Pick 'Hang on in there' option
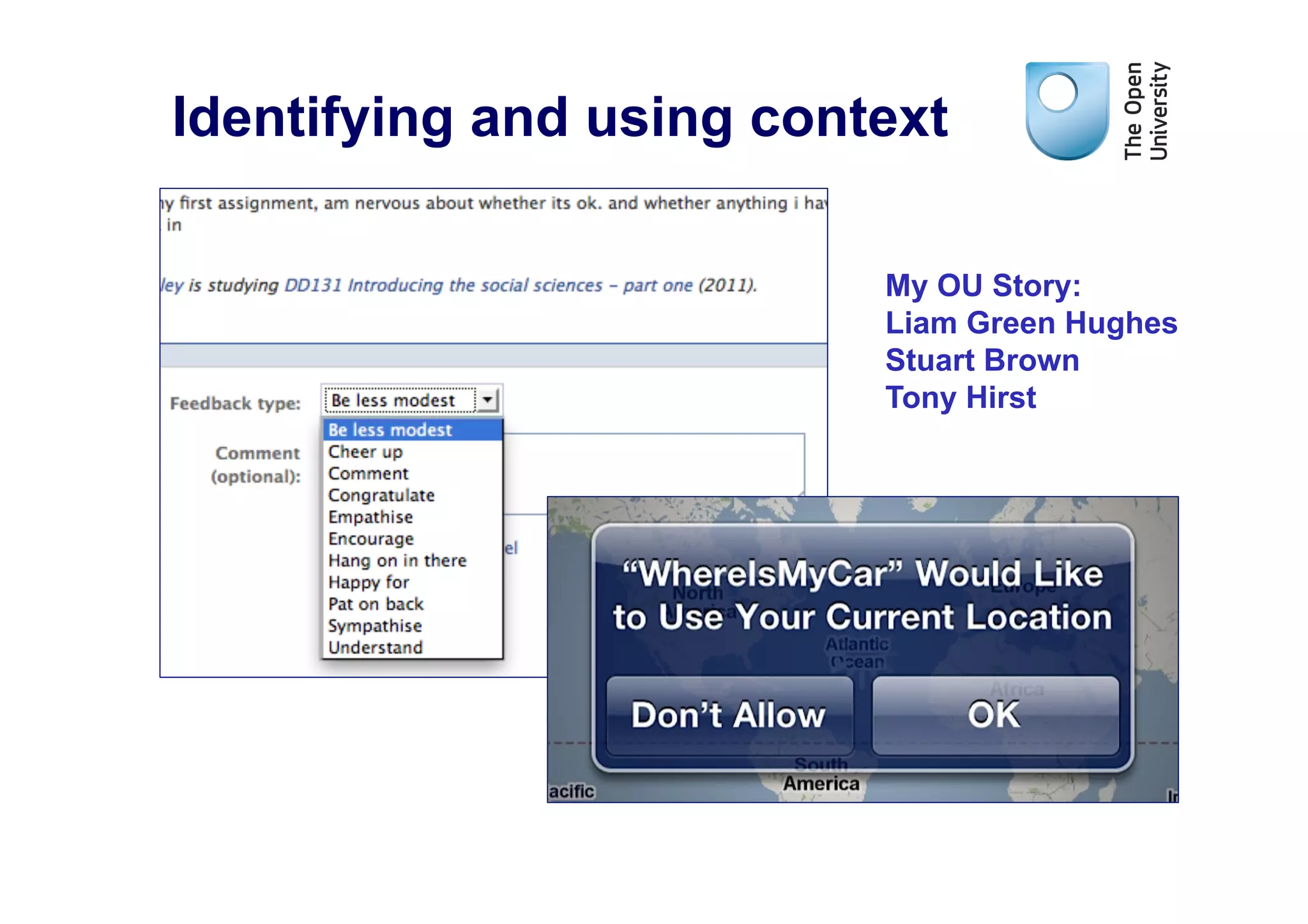Image resolution: width=1308 pixels, height=924 pixels. [413, 561]
